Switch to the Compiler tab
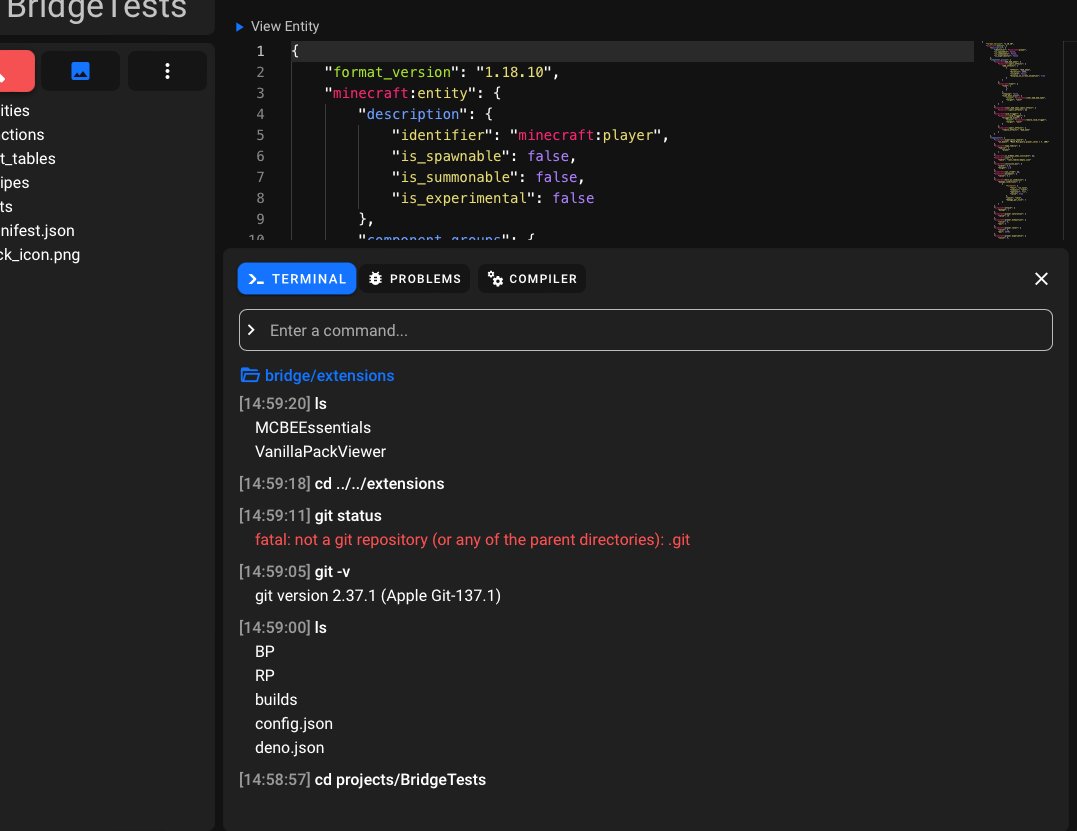1077x831 pixels. [x=532, y=279]
